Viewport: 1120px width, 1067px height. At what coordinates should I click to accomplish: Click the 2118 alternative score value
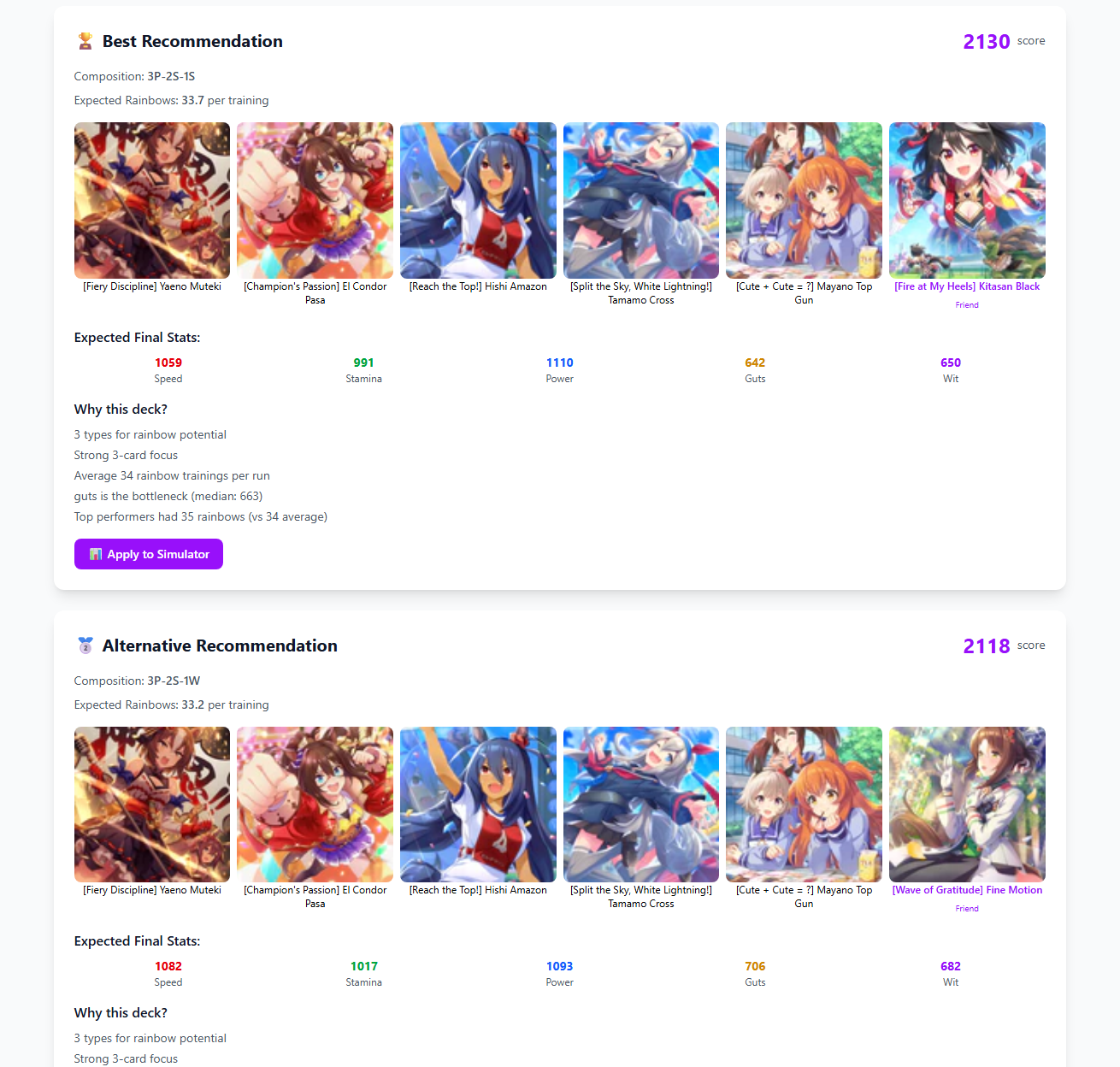[987, 646]
